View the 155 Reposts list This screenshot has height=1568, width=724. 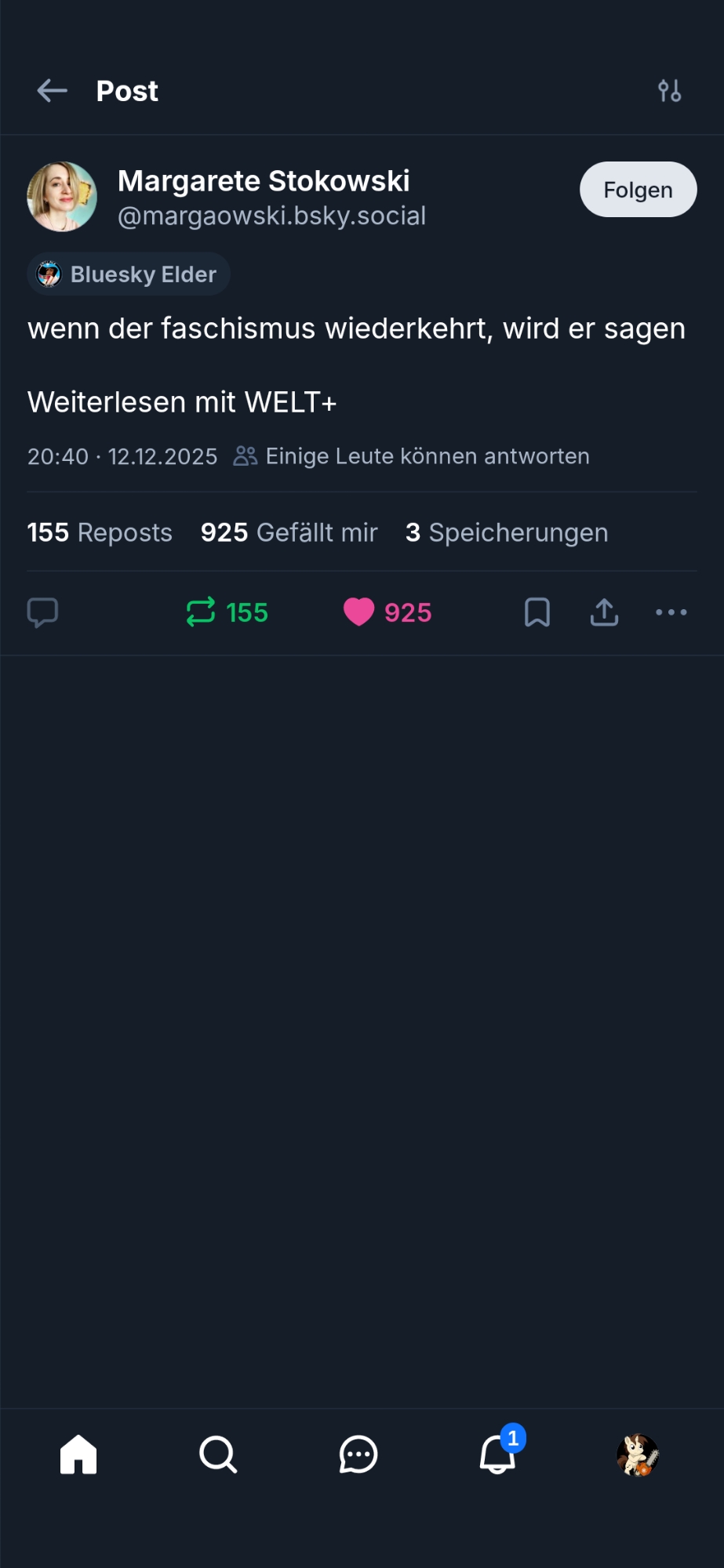[x=100, y=533]
